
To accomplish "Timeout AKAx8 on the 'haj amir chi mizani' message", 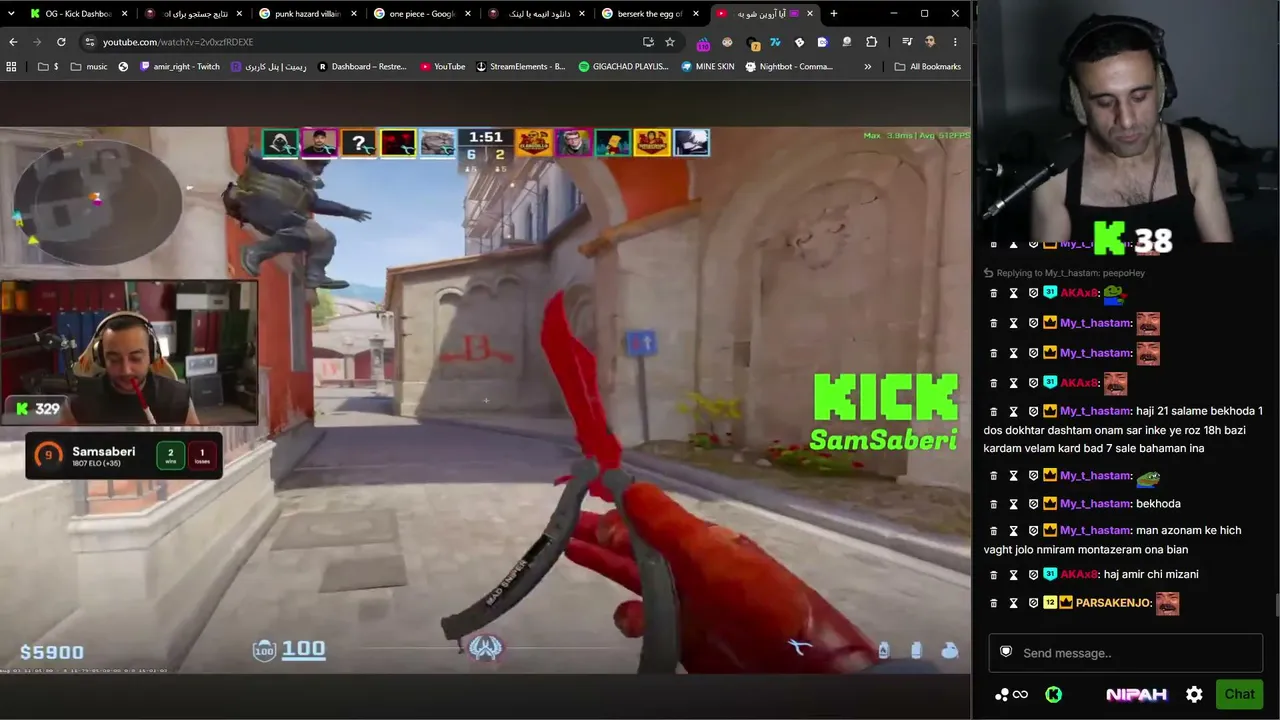I will [x=1013, y=575].
